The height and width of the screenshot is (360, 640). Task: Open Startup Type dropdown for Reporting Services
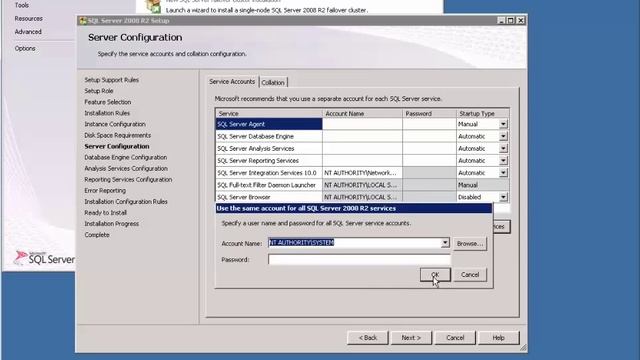pos(503,161)
